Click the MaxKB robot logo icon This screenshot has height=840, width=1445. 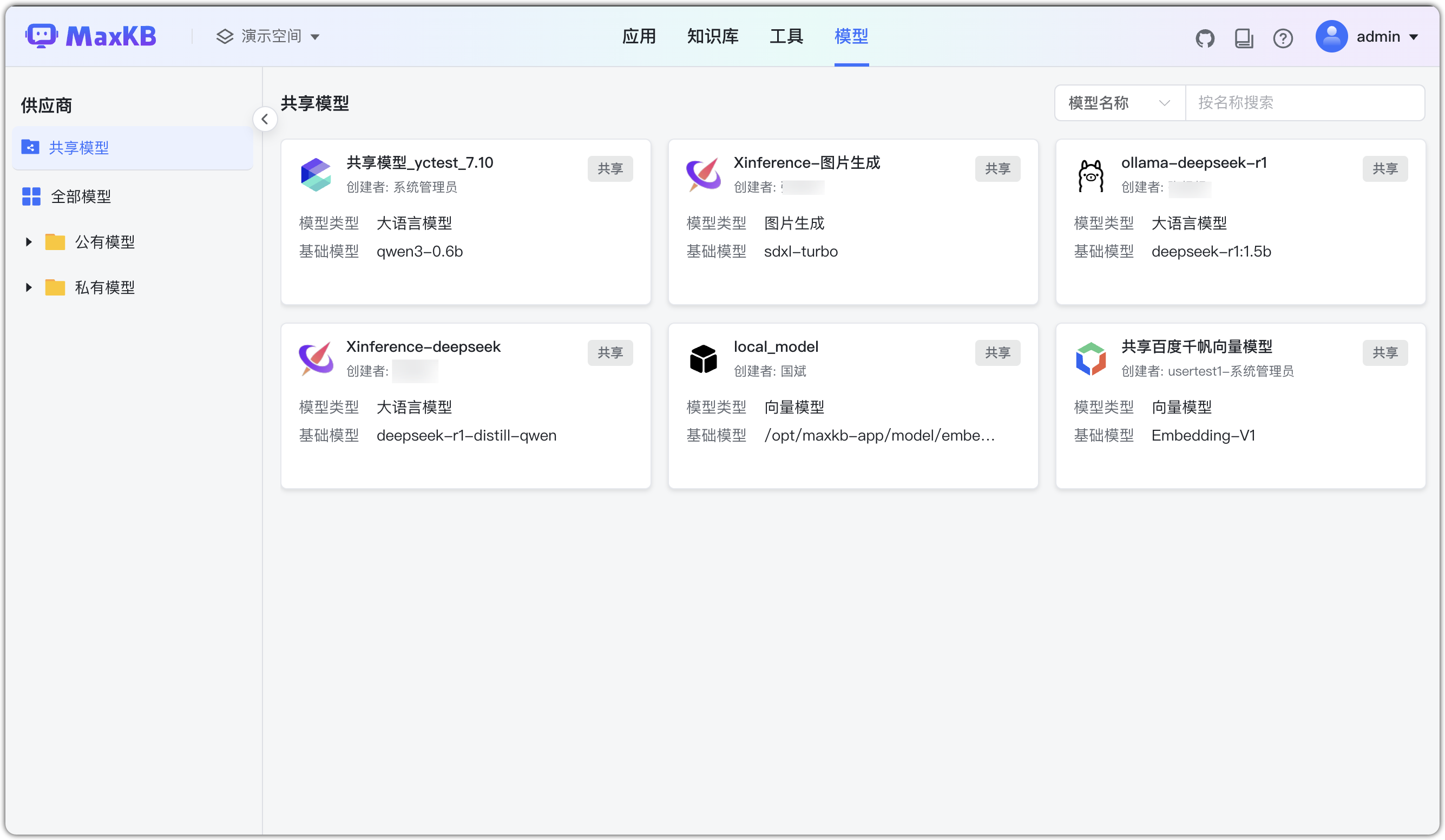(41, 36)
